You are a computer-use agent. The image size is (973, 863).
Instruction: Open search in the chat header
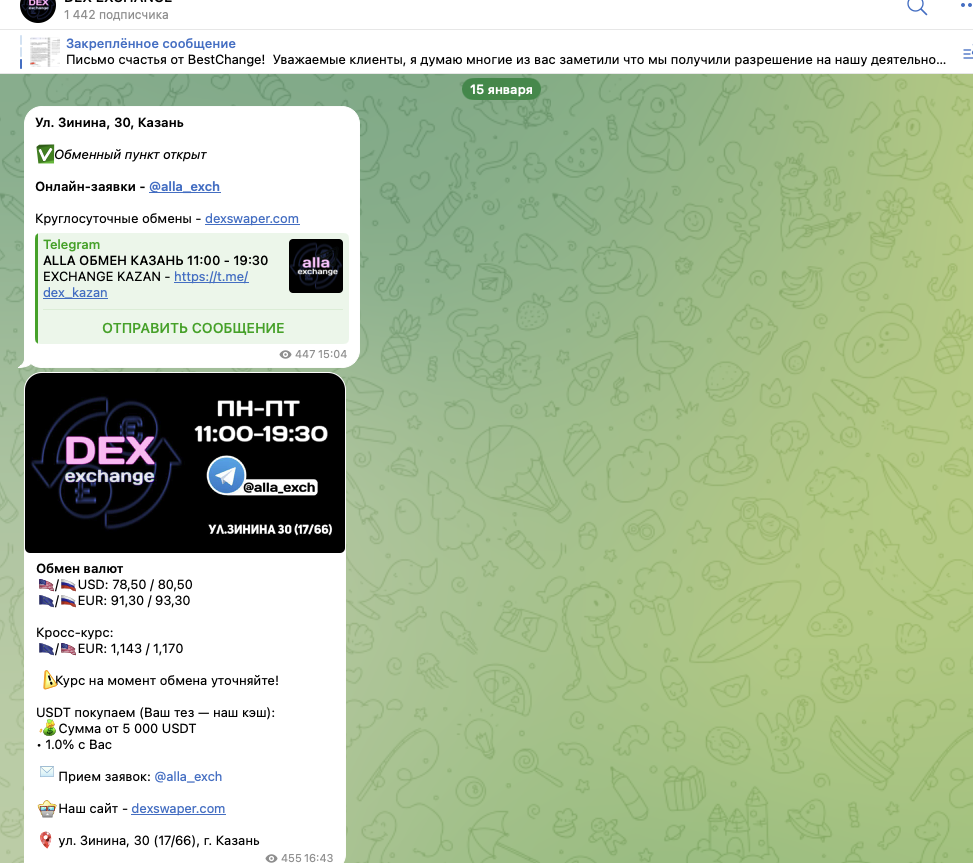917,7
